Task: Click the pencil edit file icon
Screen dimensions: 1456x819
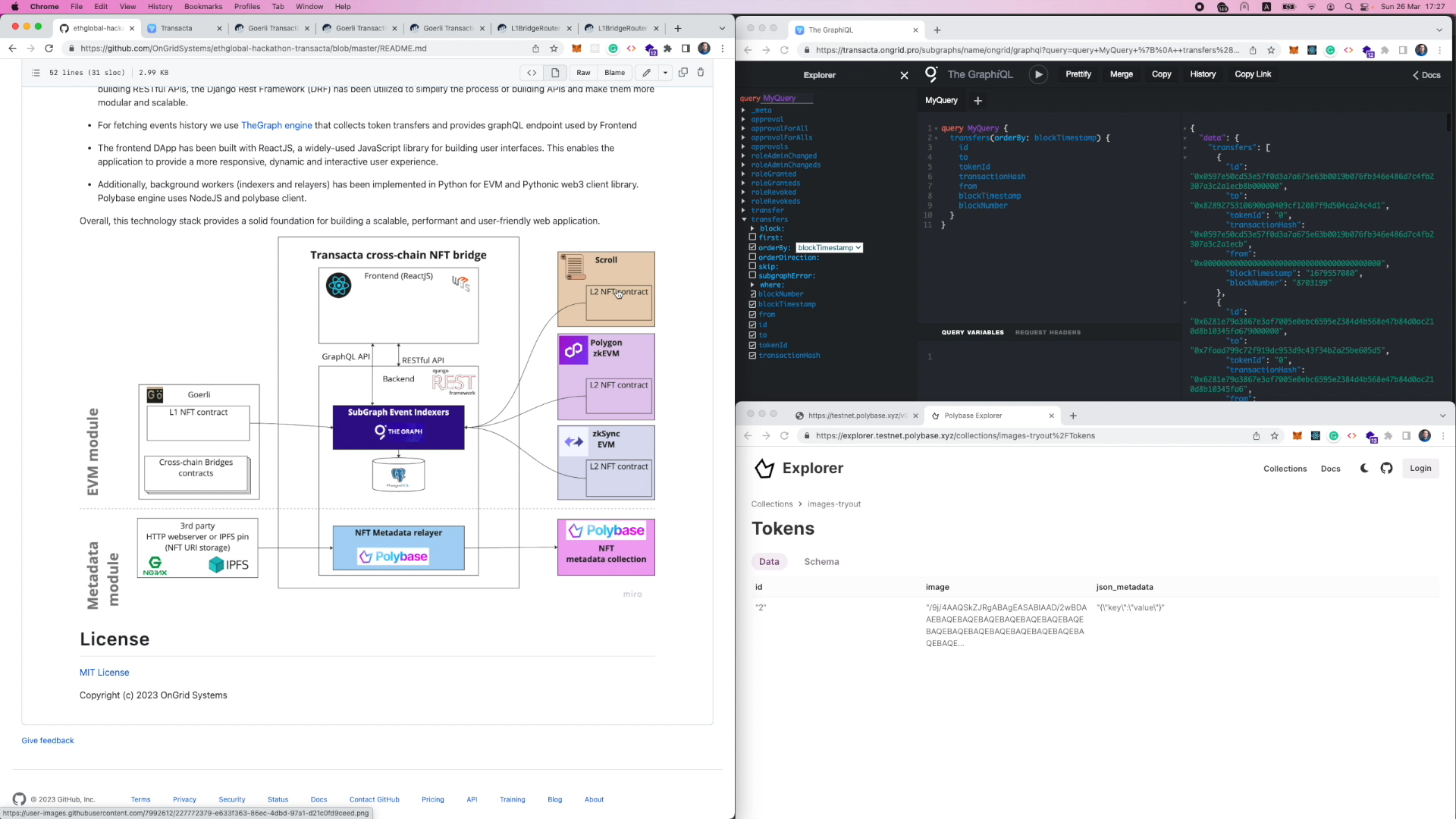Action: point(646,73)
